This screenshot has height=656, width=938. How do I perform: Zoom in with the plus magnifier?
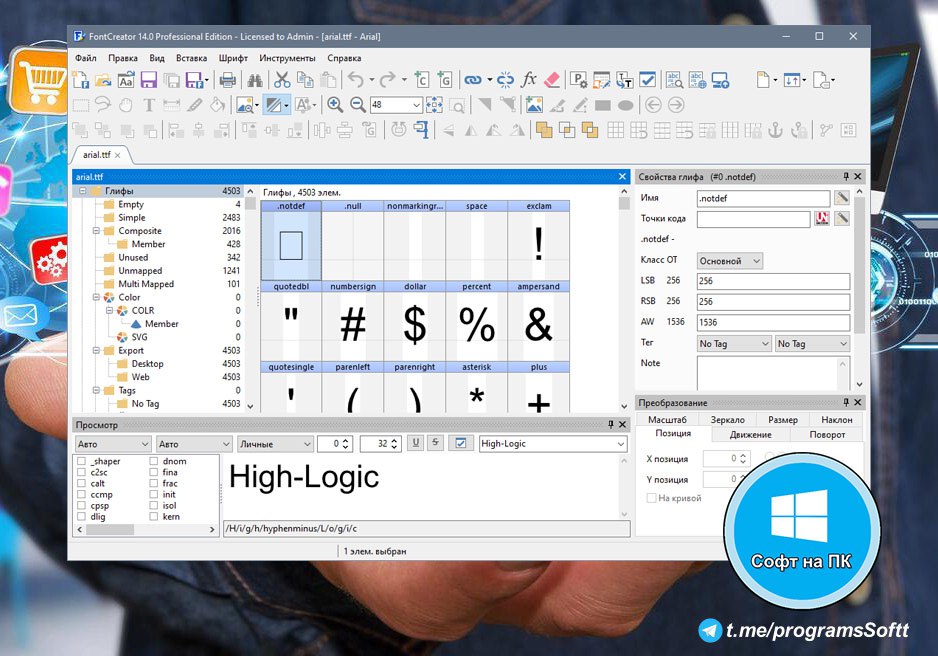click(335, 105)
